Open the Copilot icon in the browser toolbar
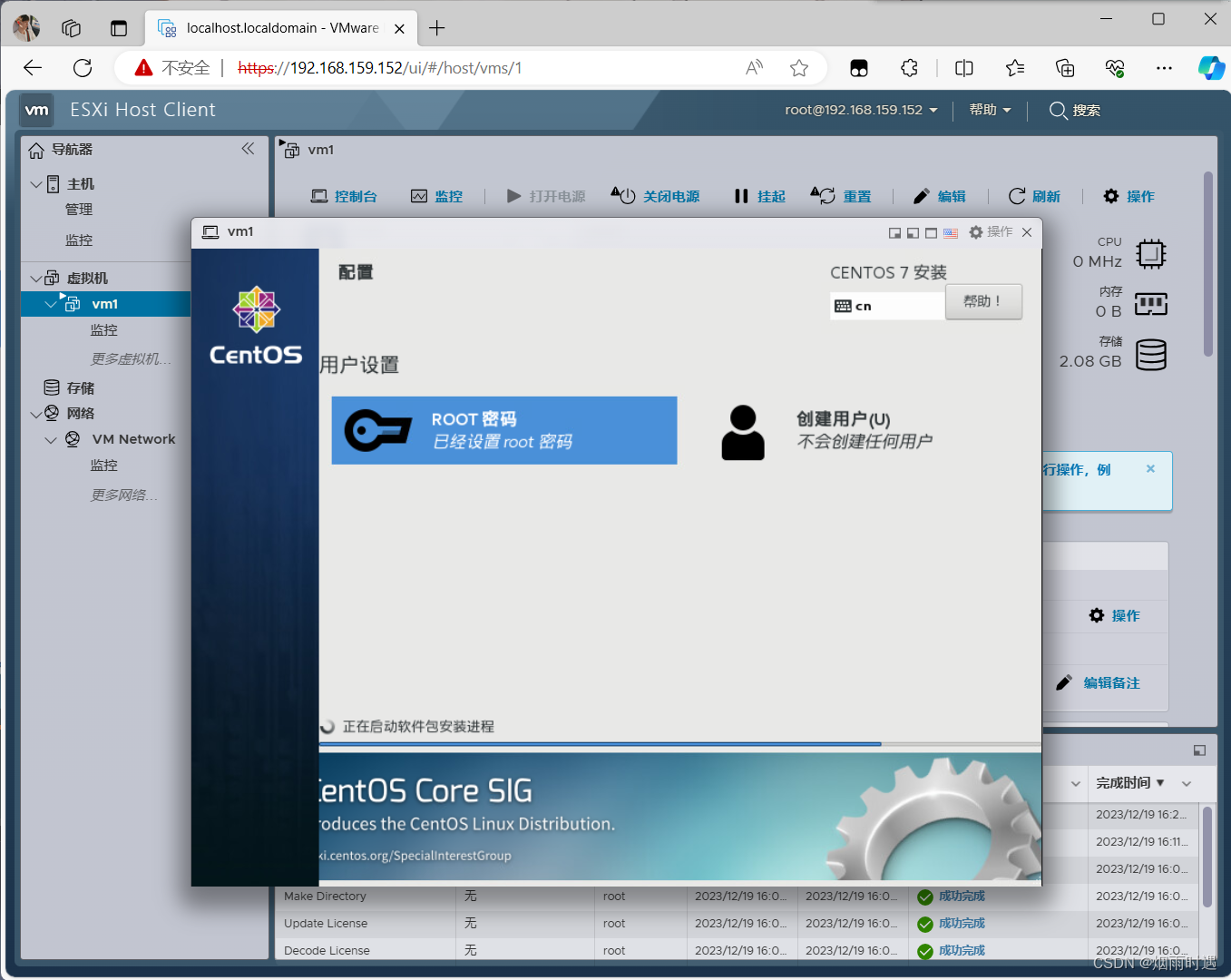Viewport: 1231px width, 980px height. [x=1211, y=68]
